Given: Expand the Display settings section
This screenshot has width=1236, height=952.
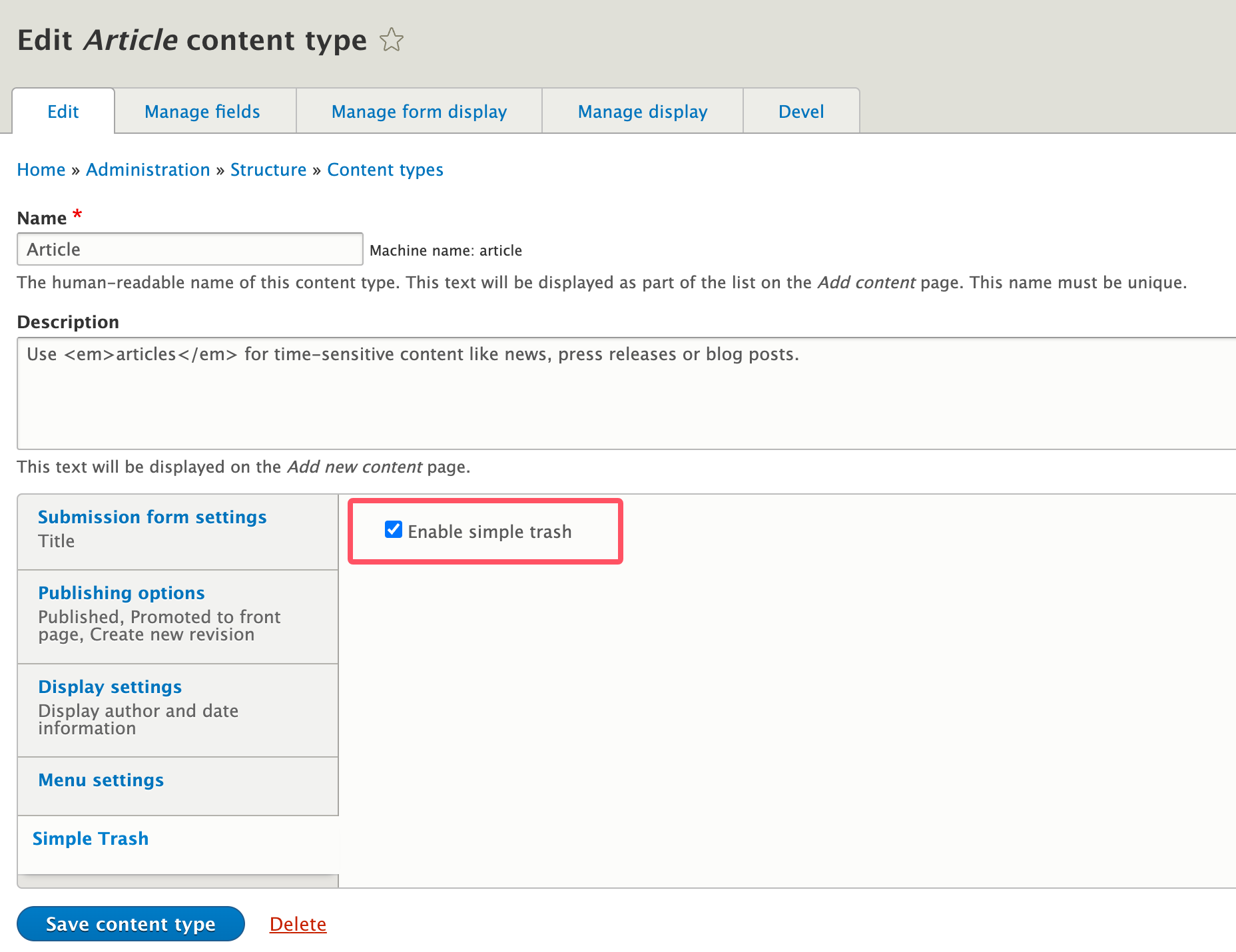Looking at the screenshot, I should (x=110, y=686).
